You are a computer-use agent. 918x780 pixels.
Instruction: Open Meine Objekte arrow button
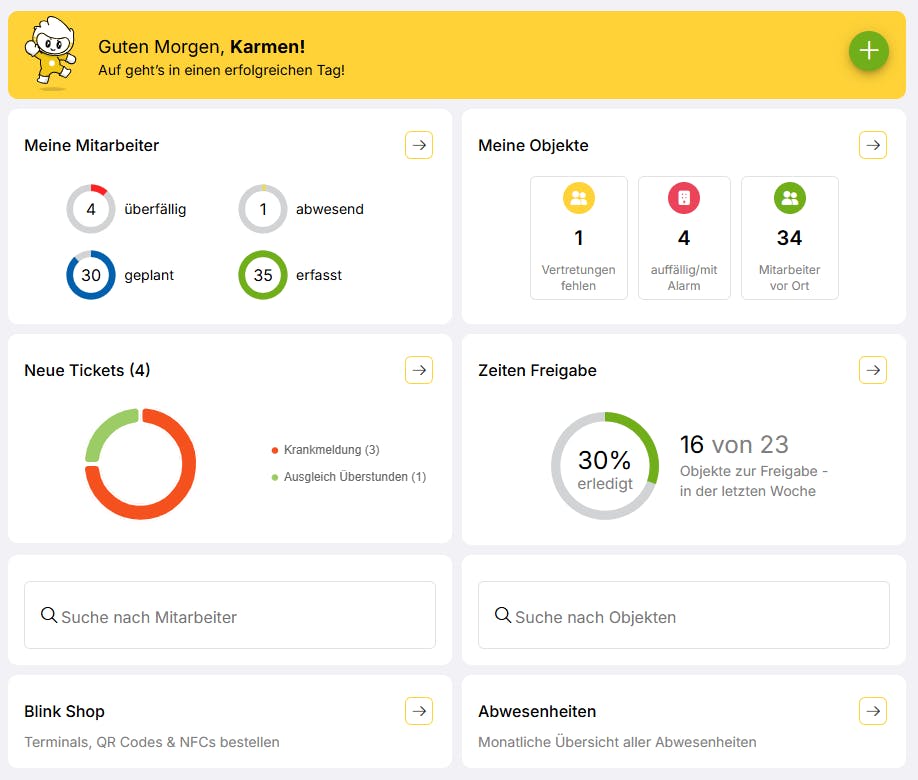(x=873, y=145)
